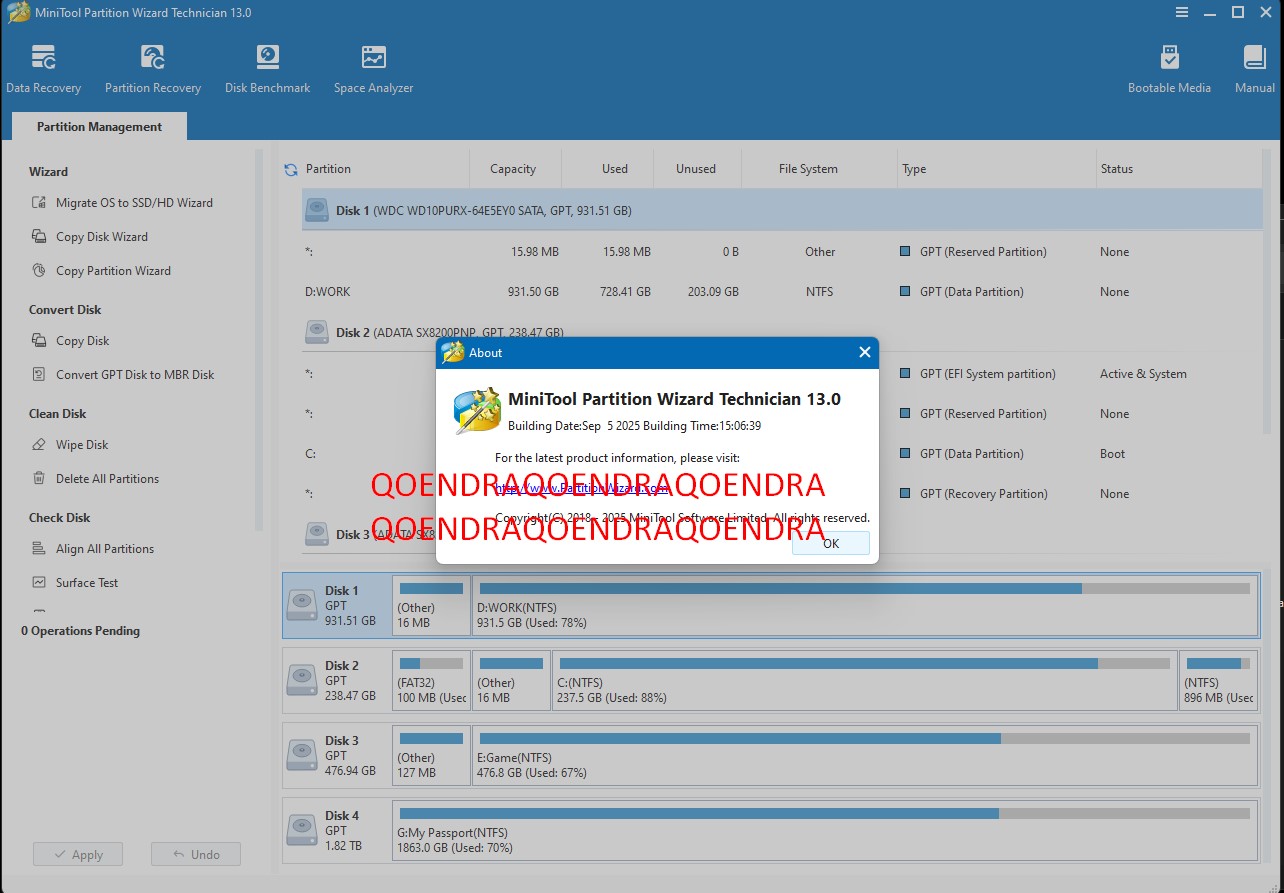Dismiss the About dialog with OK
1284x893 pixels.
coord(830,543)
